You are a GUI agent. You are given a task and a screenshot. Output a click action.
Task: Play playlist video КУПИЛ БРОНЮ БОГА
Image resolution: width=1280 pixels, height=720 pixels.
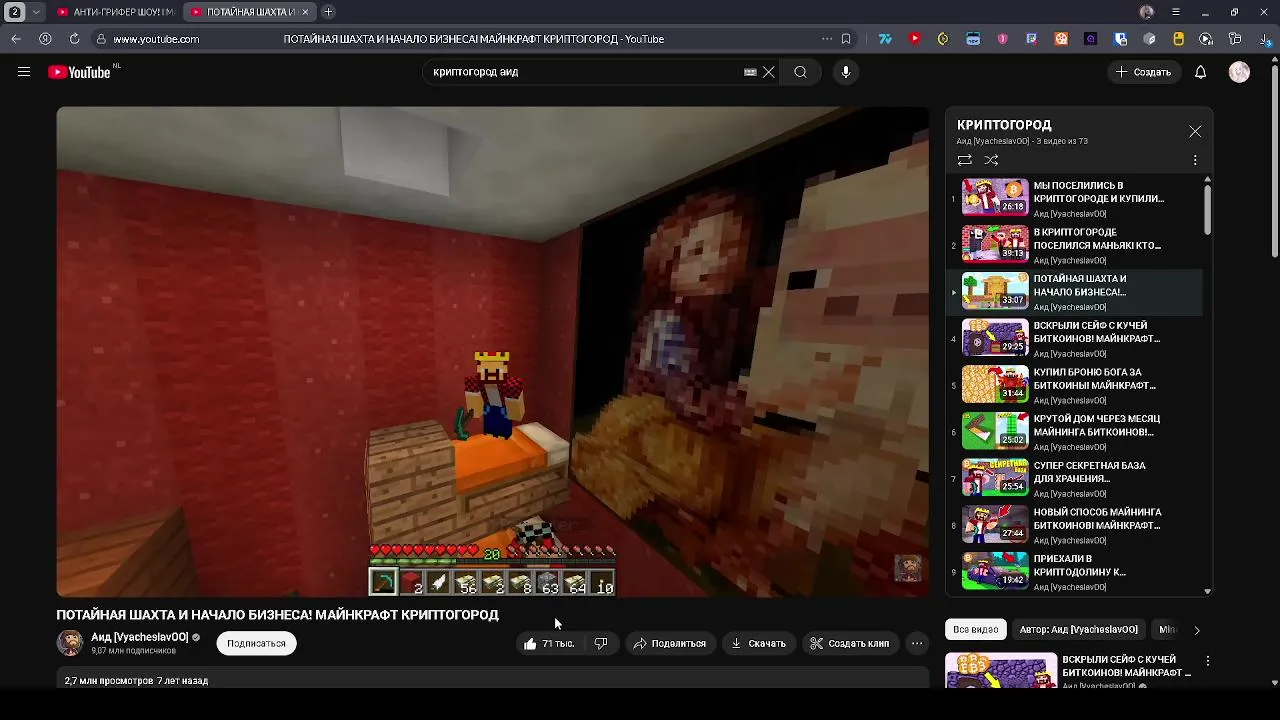pos(1075,385)
